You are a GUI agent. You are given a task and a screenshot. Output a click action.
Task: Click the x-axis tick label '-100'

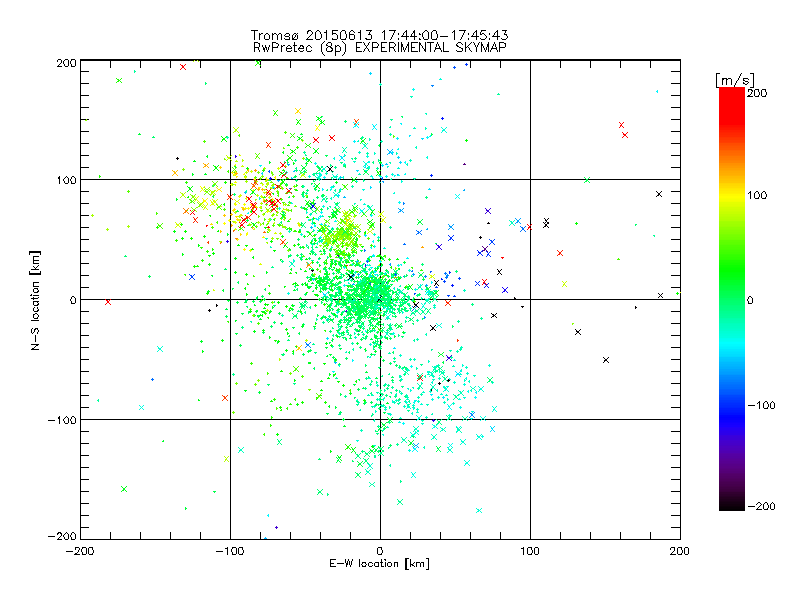click(230, 551)
